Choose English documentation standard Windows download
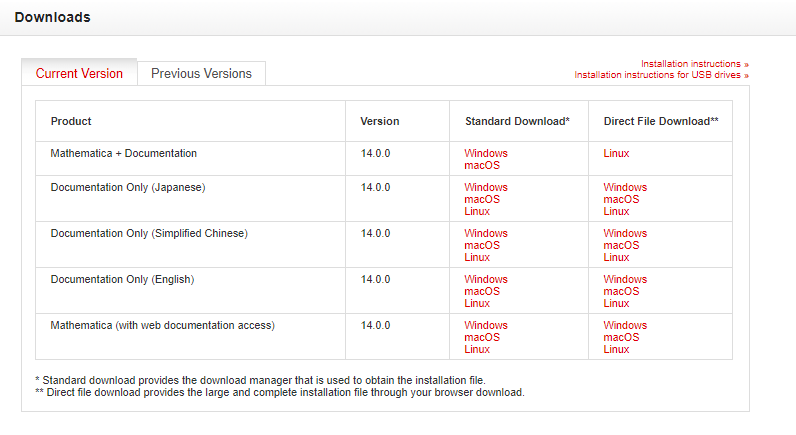 click(x=486, y=279)
